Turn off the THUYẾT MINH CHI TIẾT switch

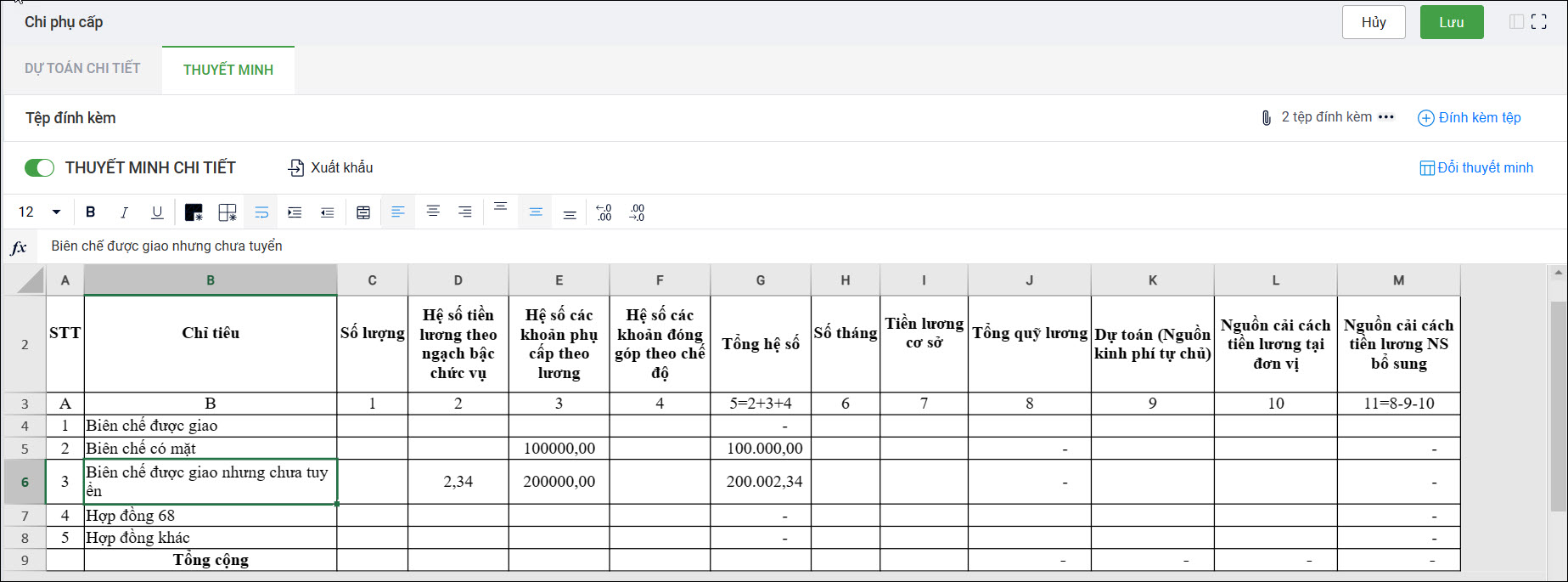[39, 168]
